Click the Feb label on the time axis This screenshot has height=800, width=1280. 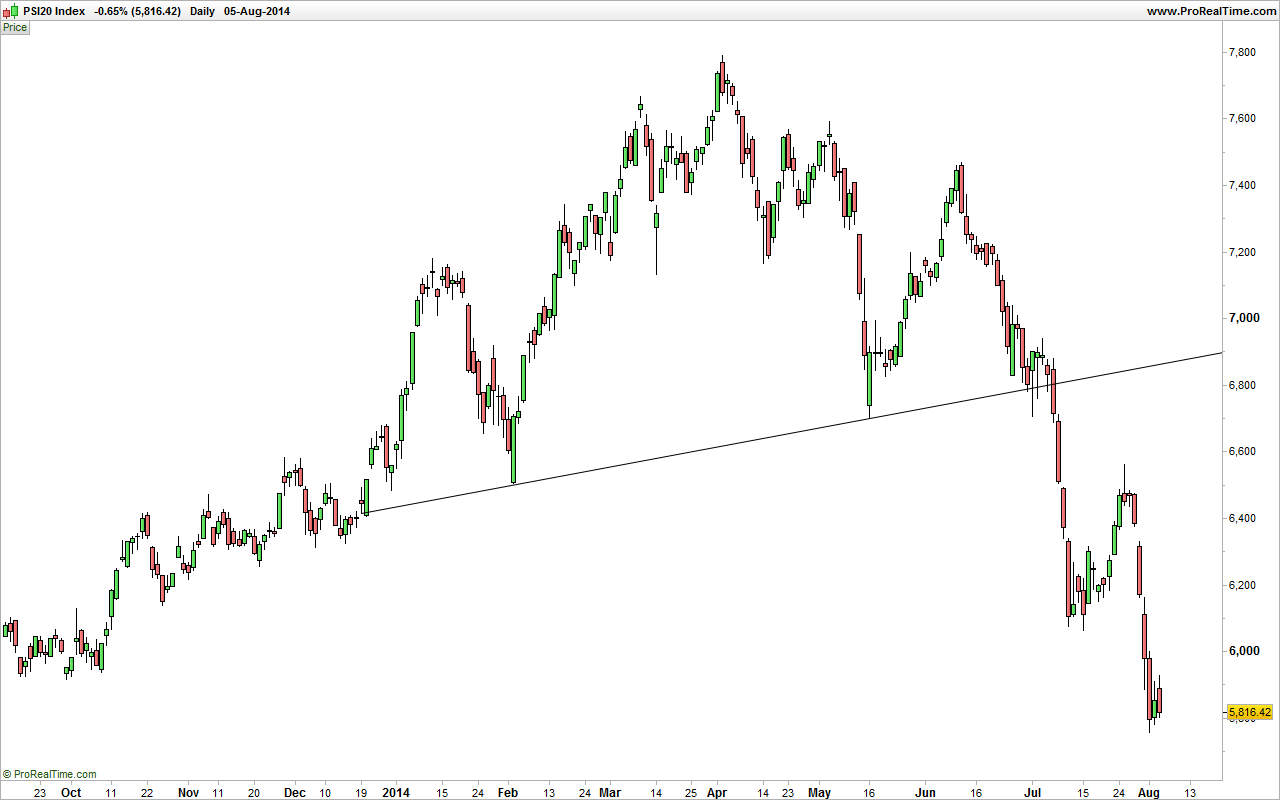point(509,792)
